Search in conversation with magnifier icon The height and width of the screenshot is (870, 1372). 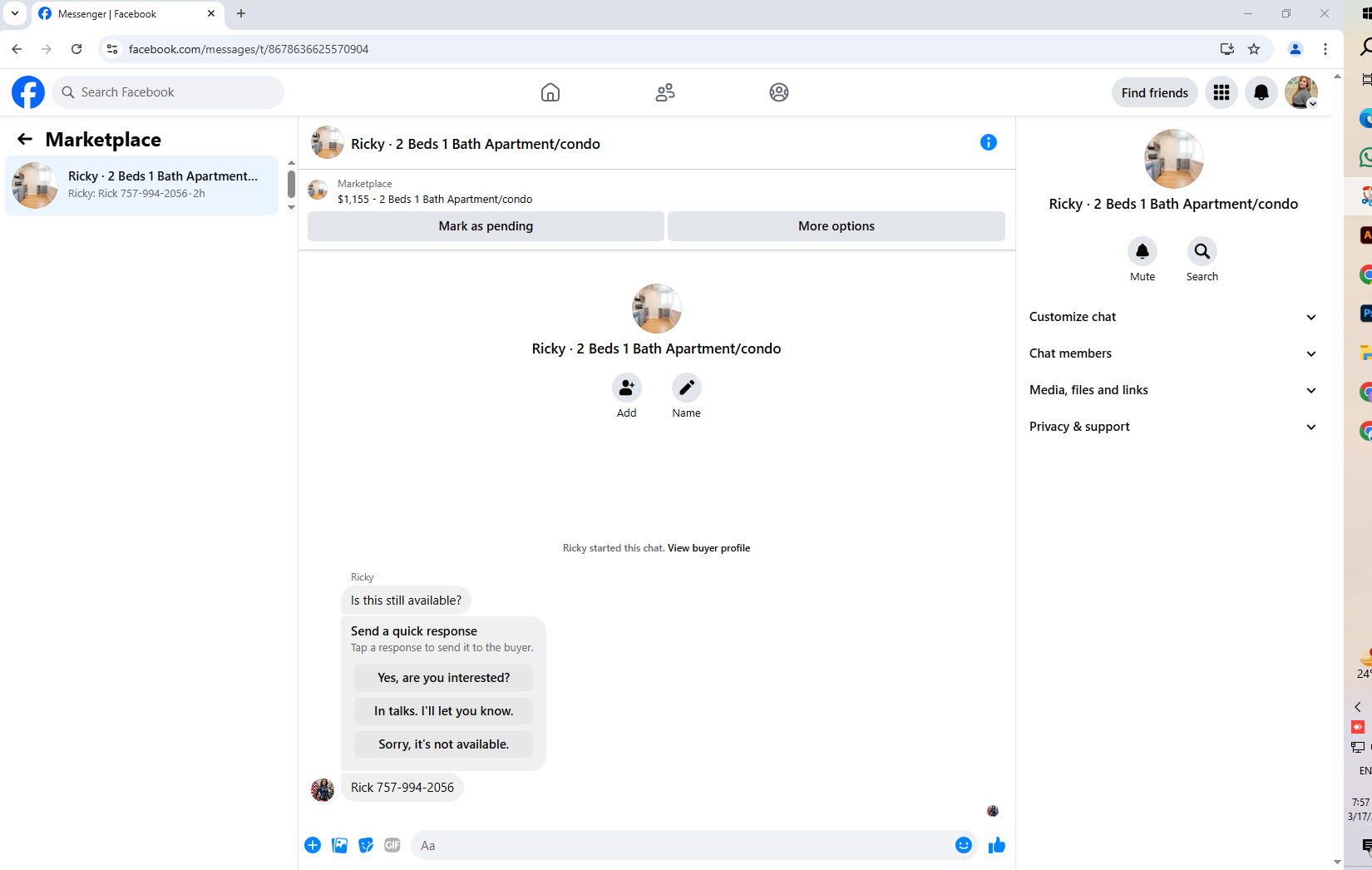click(x=1202, y=251)
